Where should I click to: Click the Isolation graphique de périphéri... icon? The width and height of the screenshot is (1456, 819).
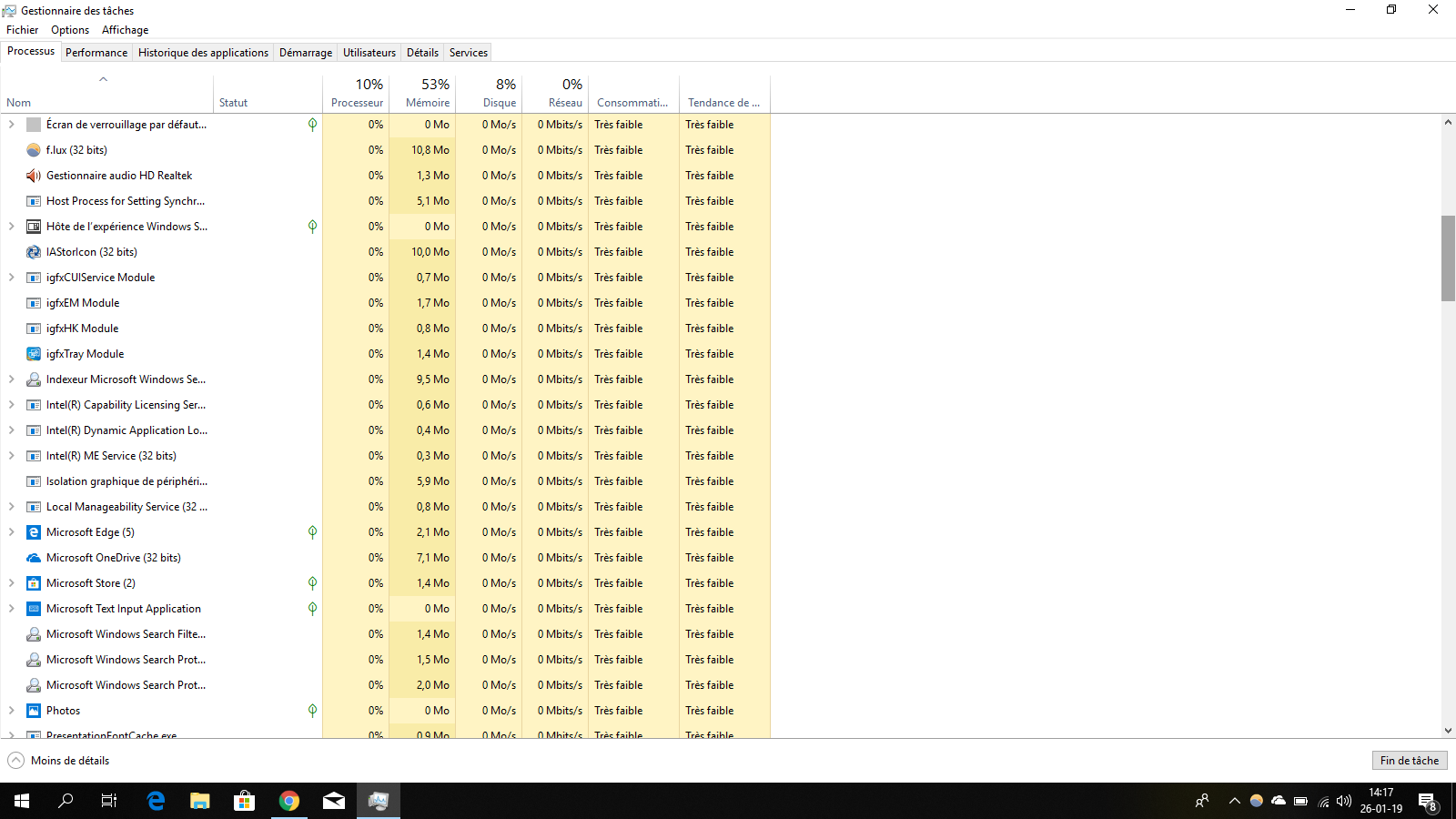34,481
